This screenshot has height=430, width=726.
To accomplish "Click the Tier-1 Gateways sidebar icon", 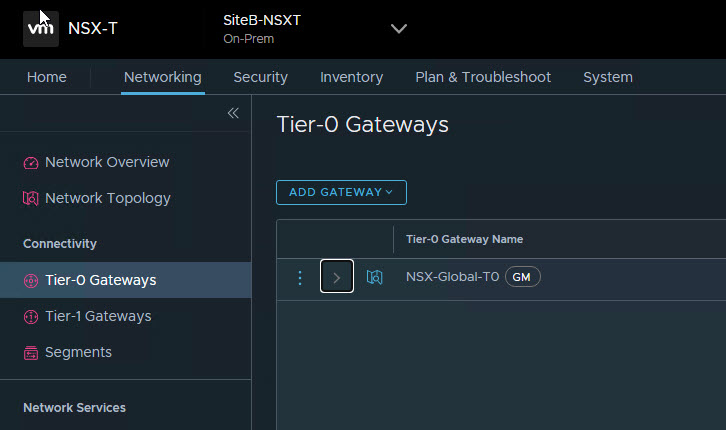I will [31, 317].
